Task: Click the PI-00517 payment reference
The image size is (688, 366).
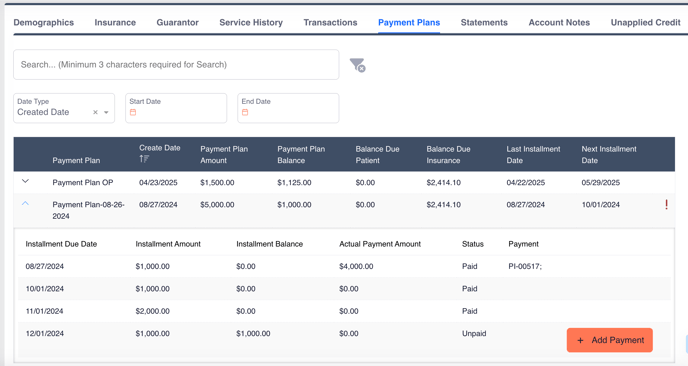Action: (525, 266)
